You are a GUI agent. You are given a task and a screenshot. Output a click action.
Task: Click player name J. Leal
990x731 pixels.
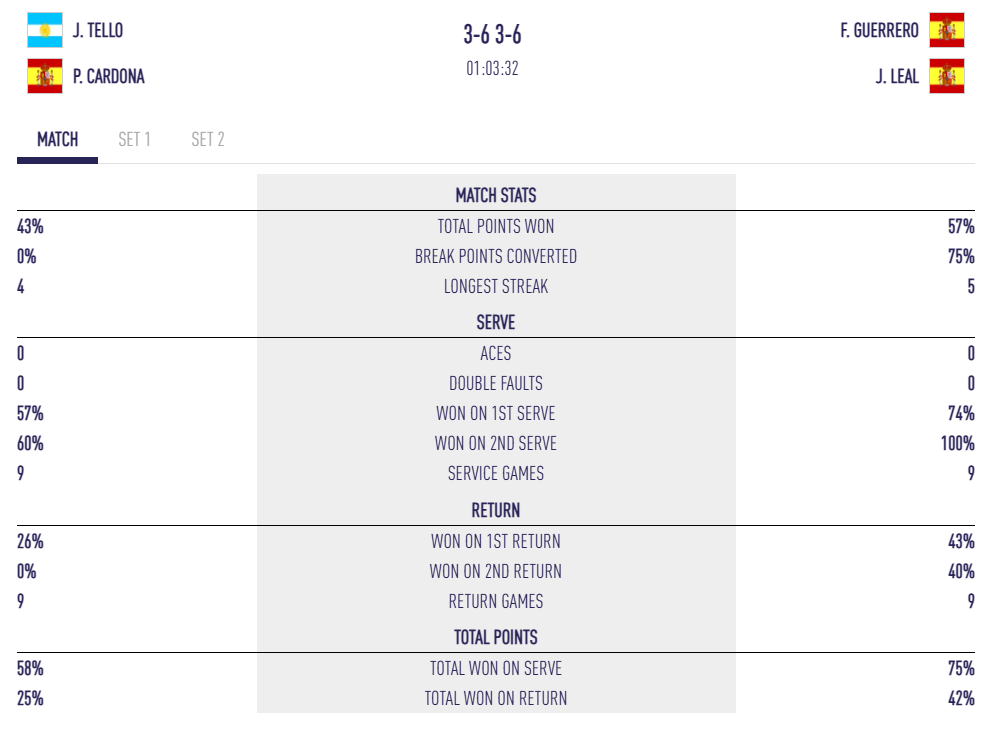coord(897,76)
